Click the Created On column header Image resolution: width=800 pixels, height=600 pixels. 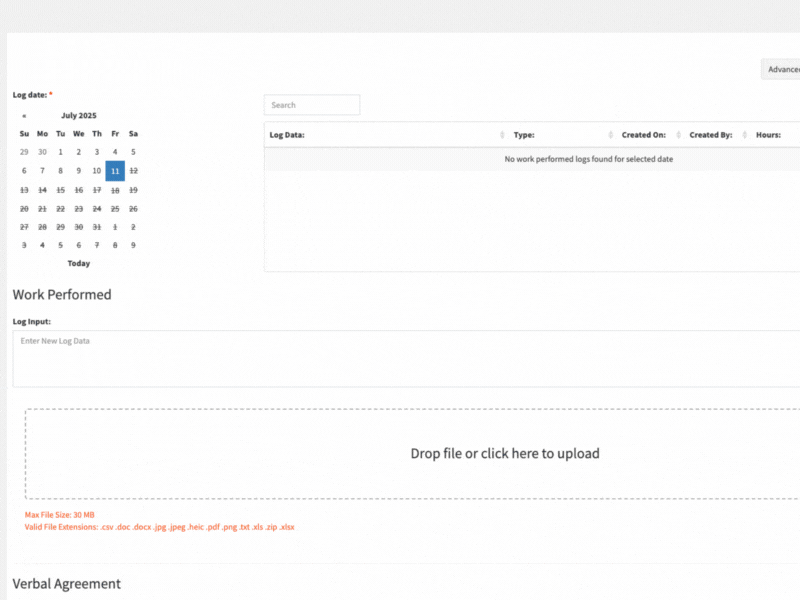click(643, 135)
